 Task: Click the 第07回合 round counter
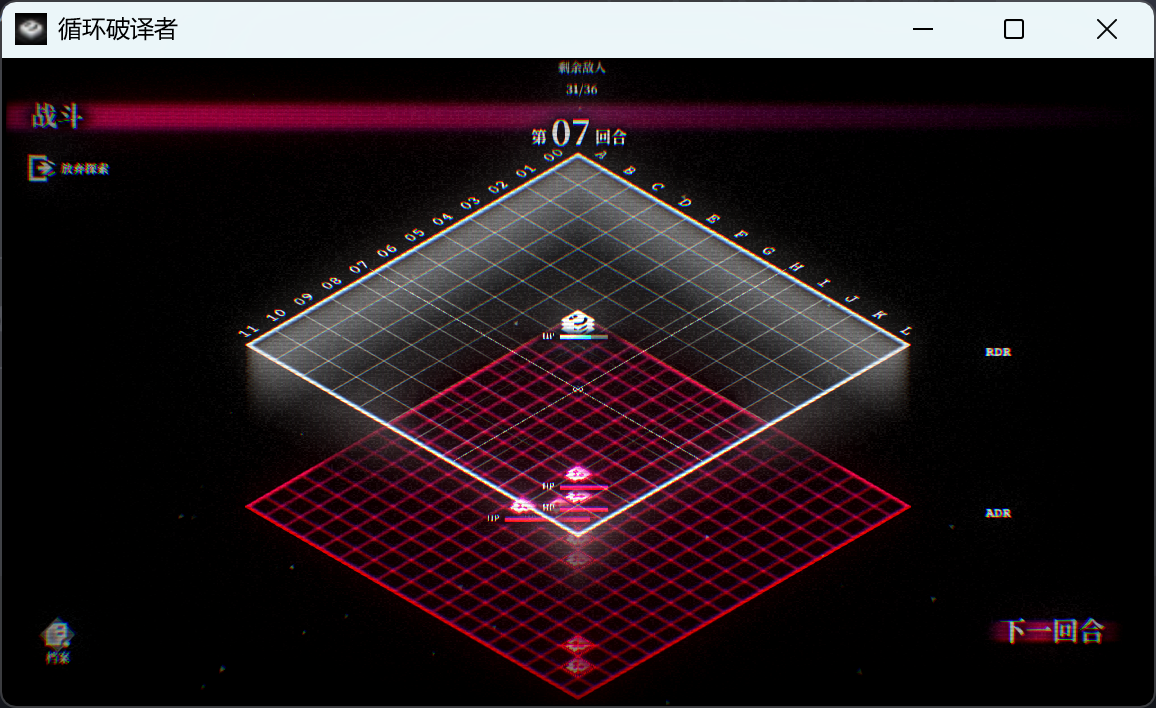[578, 134]
